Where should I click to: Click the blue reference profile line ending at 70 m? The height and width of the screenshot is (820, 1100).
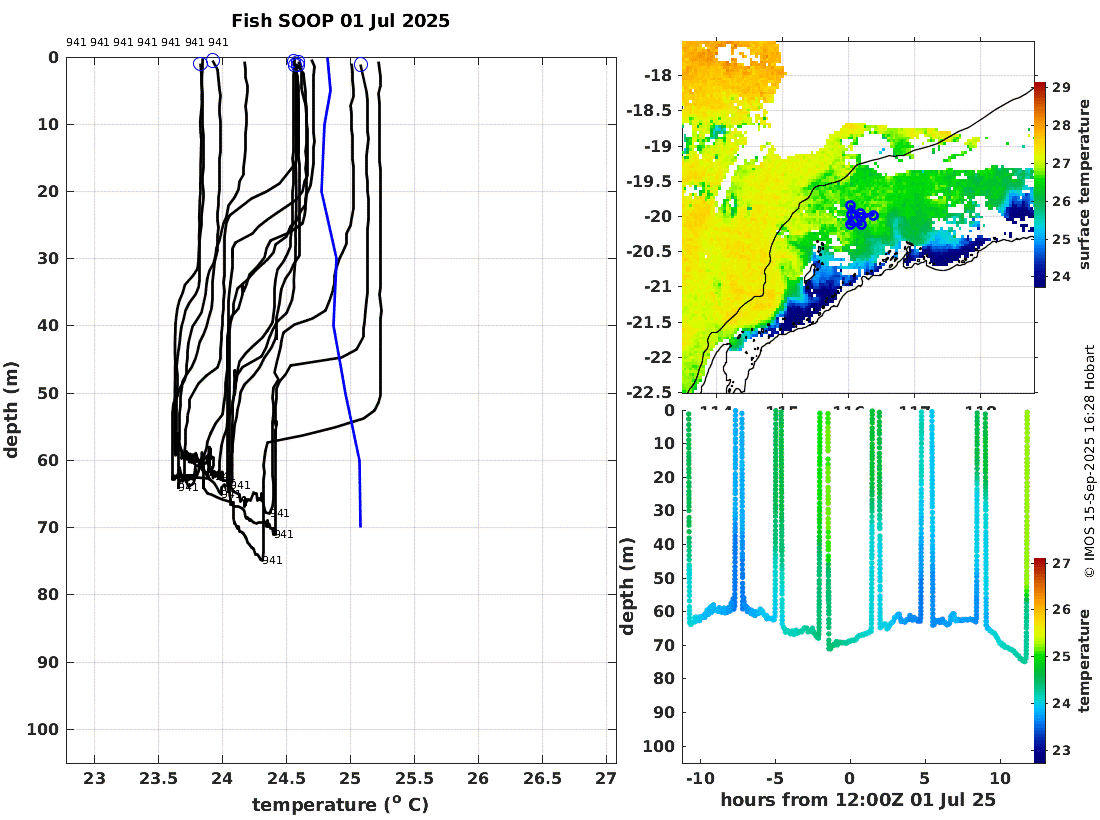coord(342,292)
